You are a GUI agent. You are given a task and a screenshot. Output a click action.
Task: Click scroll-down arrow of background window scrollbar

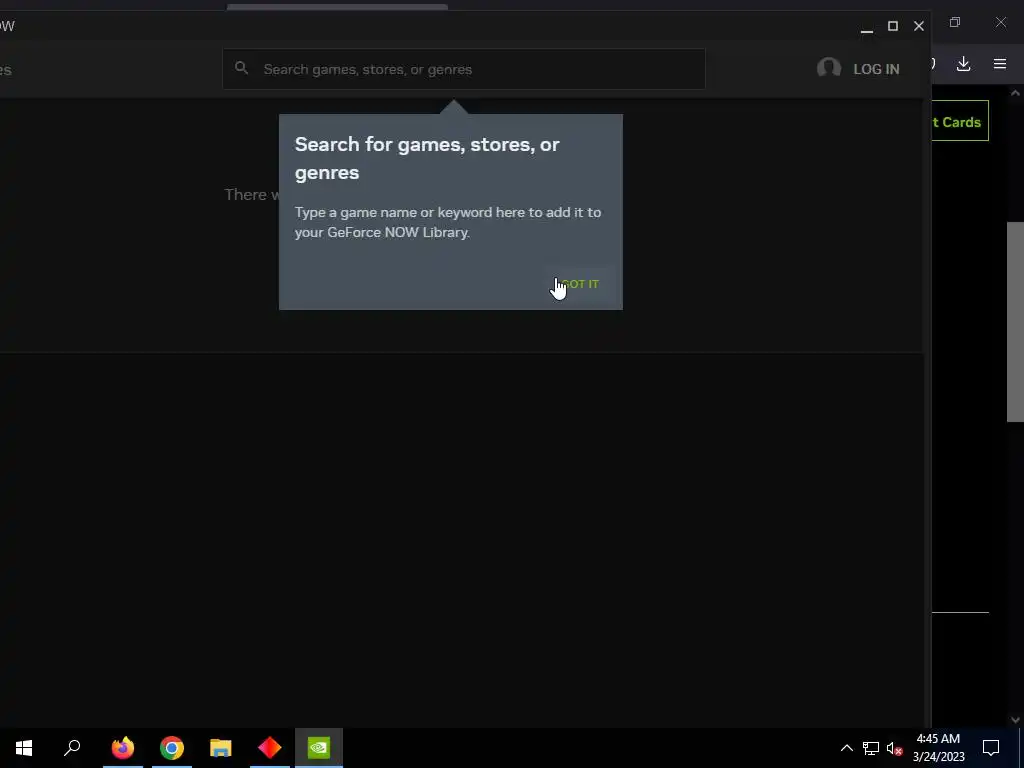click(x=1015, y=719)
